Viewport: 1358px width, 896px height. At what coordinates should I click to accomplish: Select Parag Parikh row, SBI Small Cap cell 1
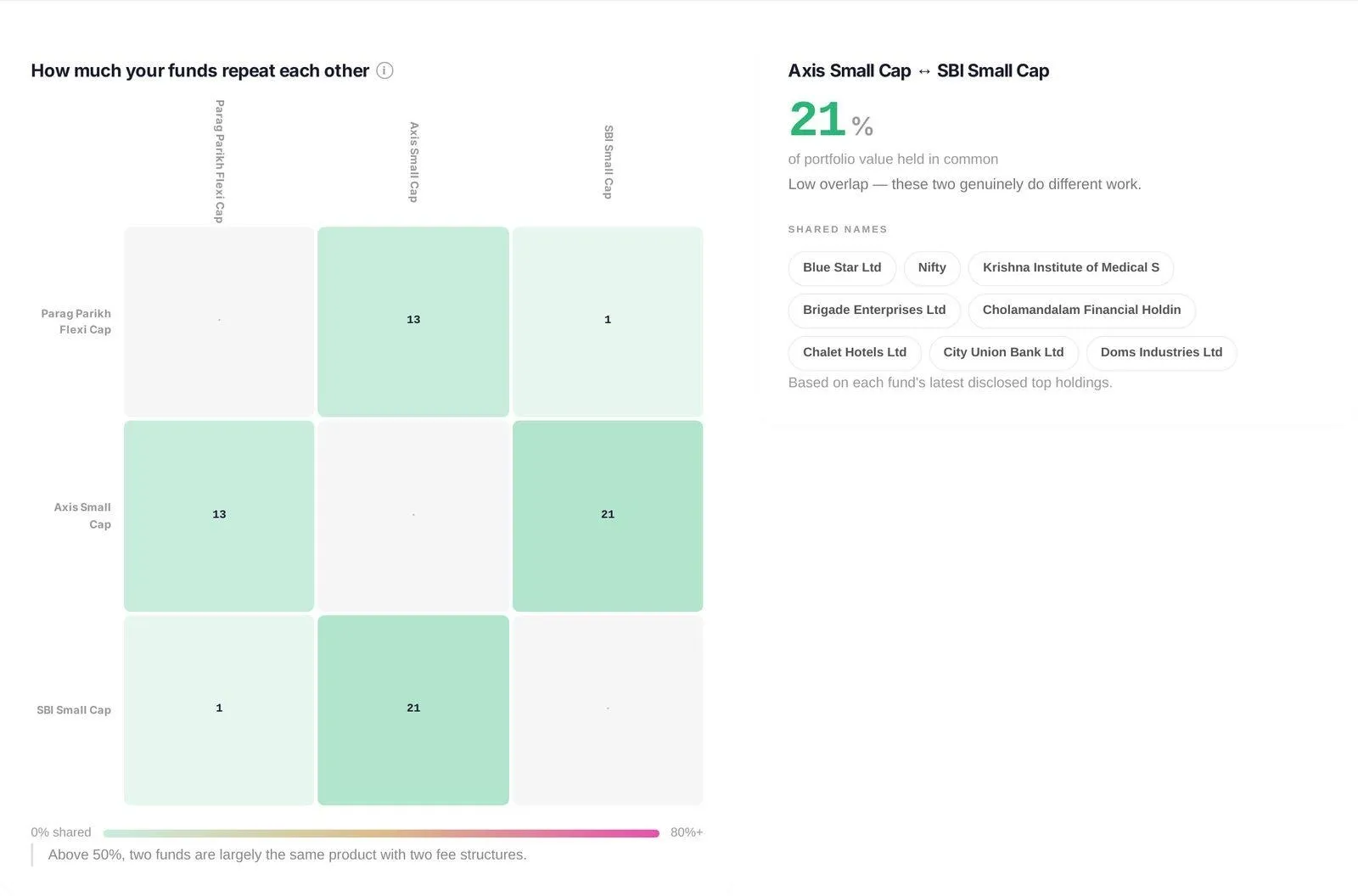coord(608,322)
